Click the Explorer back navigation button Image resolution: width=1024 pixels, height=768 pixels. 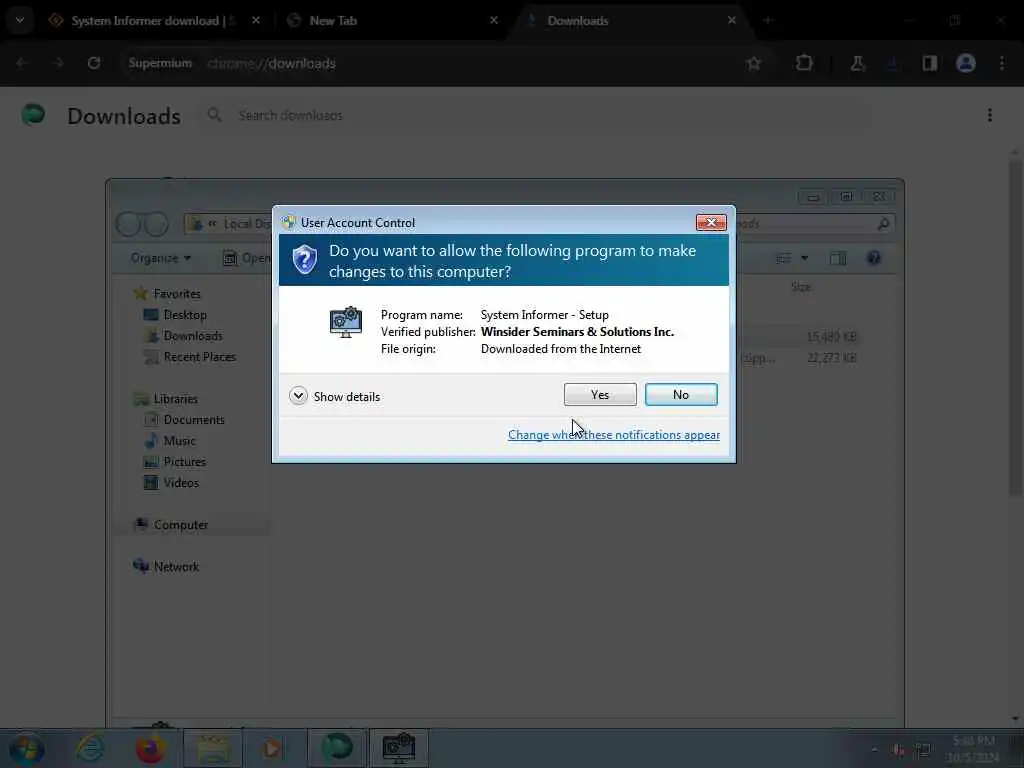click(x=129, y=224)
